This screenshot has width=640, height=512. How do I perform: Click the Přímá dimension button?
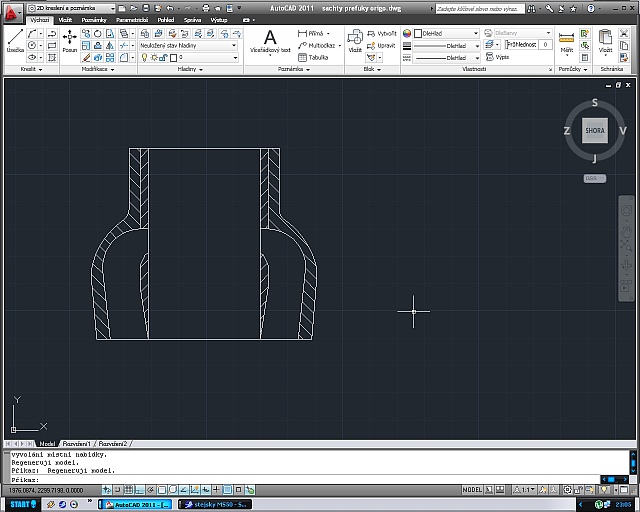tap(313, 33)
